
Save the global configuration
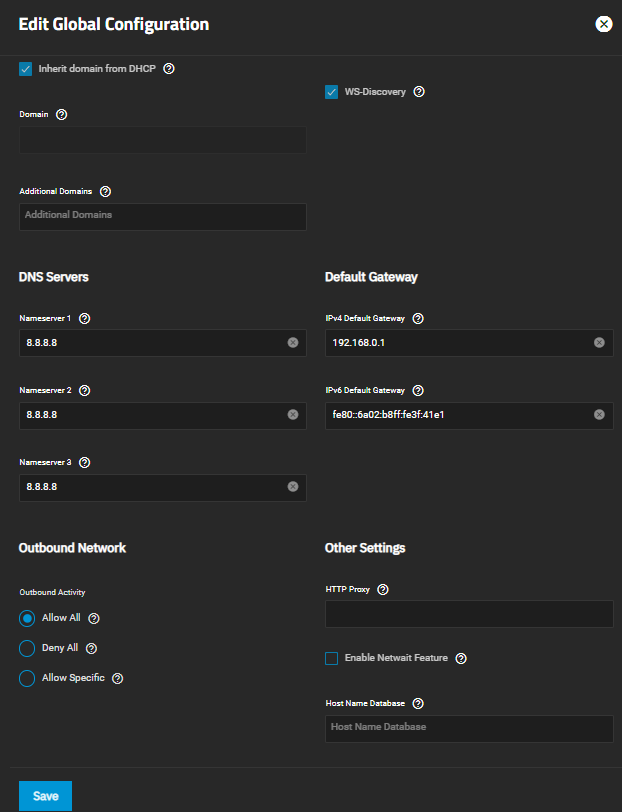46,796
